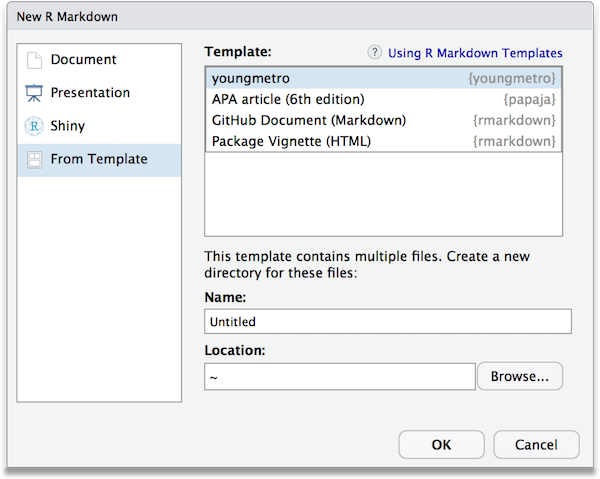Pick GitHub Document (Markdown) template

[x=307, y=120]
